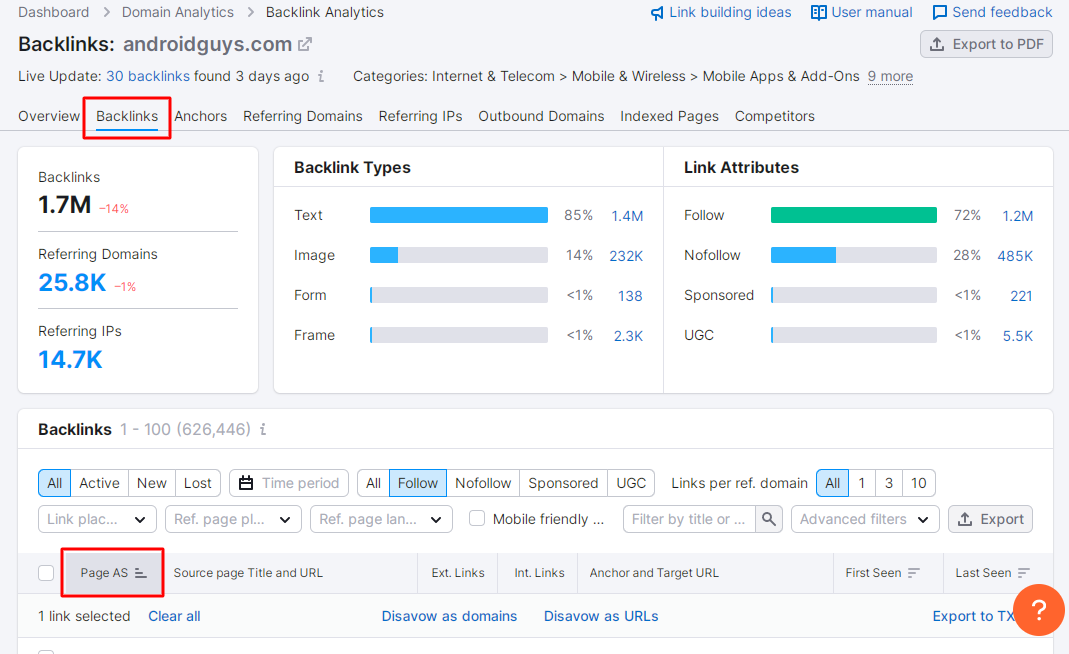Open the 14.7K Referring IPs value
Screen dimensions: 1069x654
tap(70, 359)
